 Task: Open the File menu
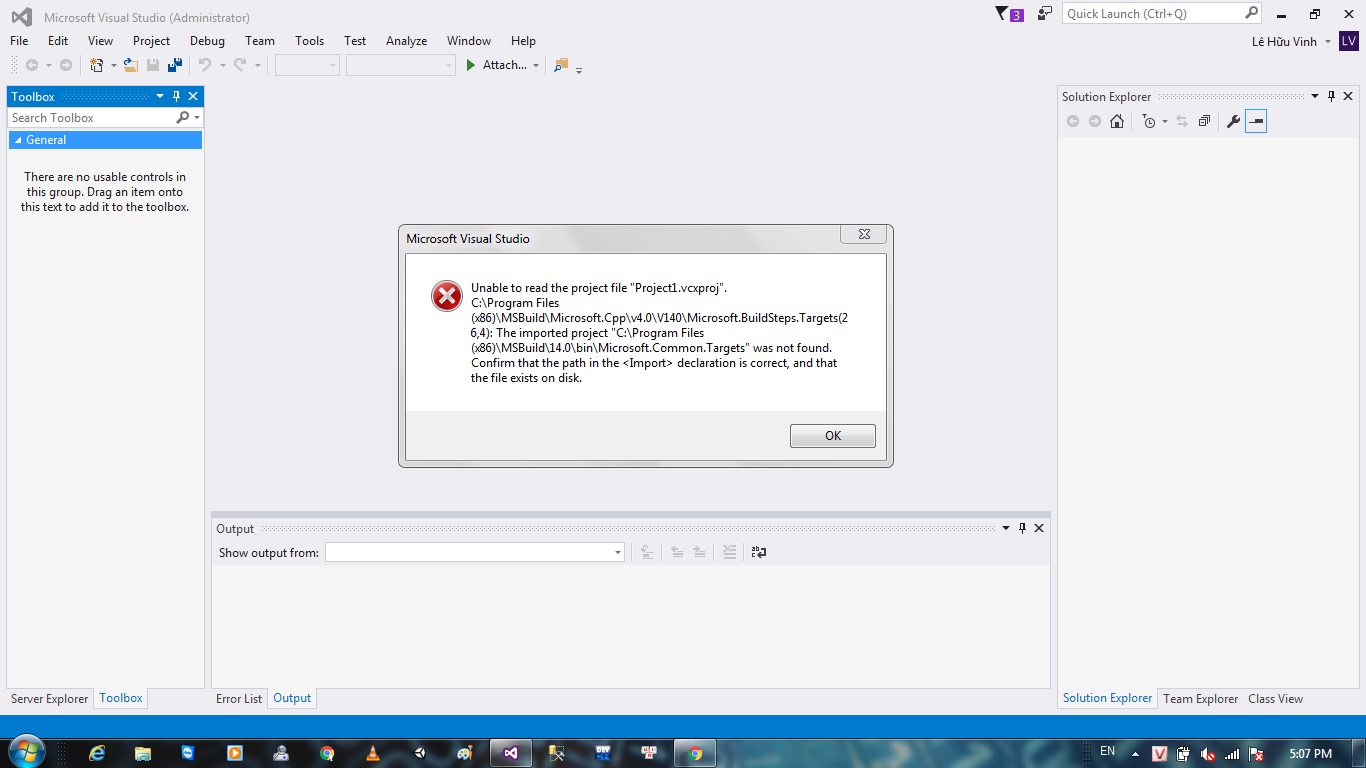[x=19, y=41]
